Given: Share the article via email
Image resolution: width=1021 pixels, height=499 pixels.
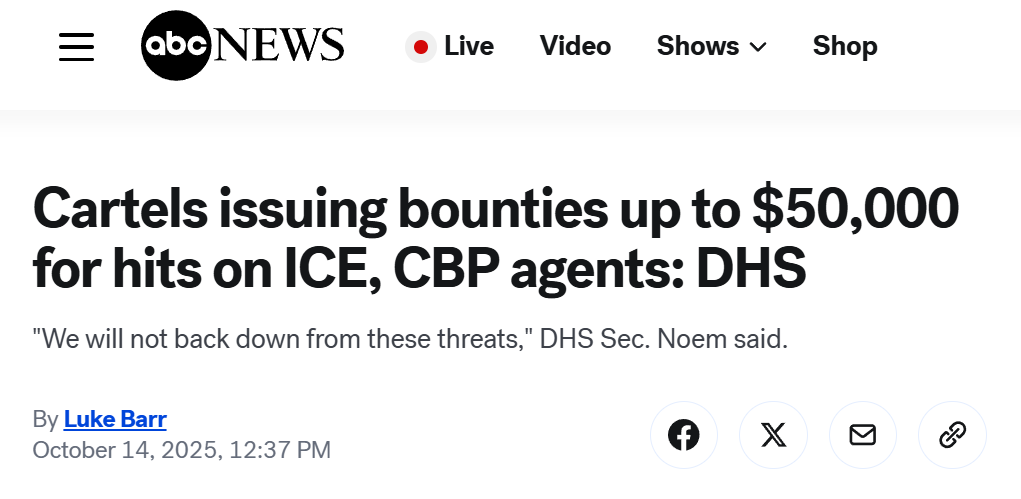Looking at the screenshot, I should [863, 435].
